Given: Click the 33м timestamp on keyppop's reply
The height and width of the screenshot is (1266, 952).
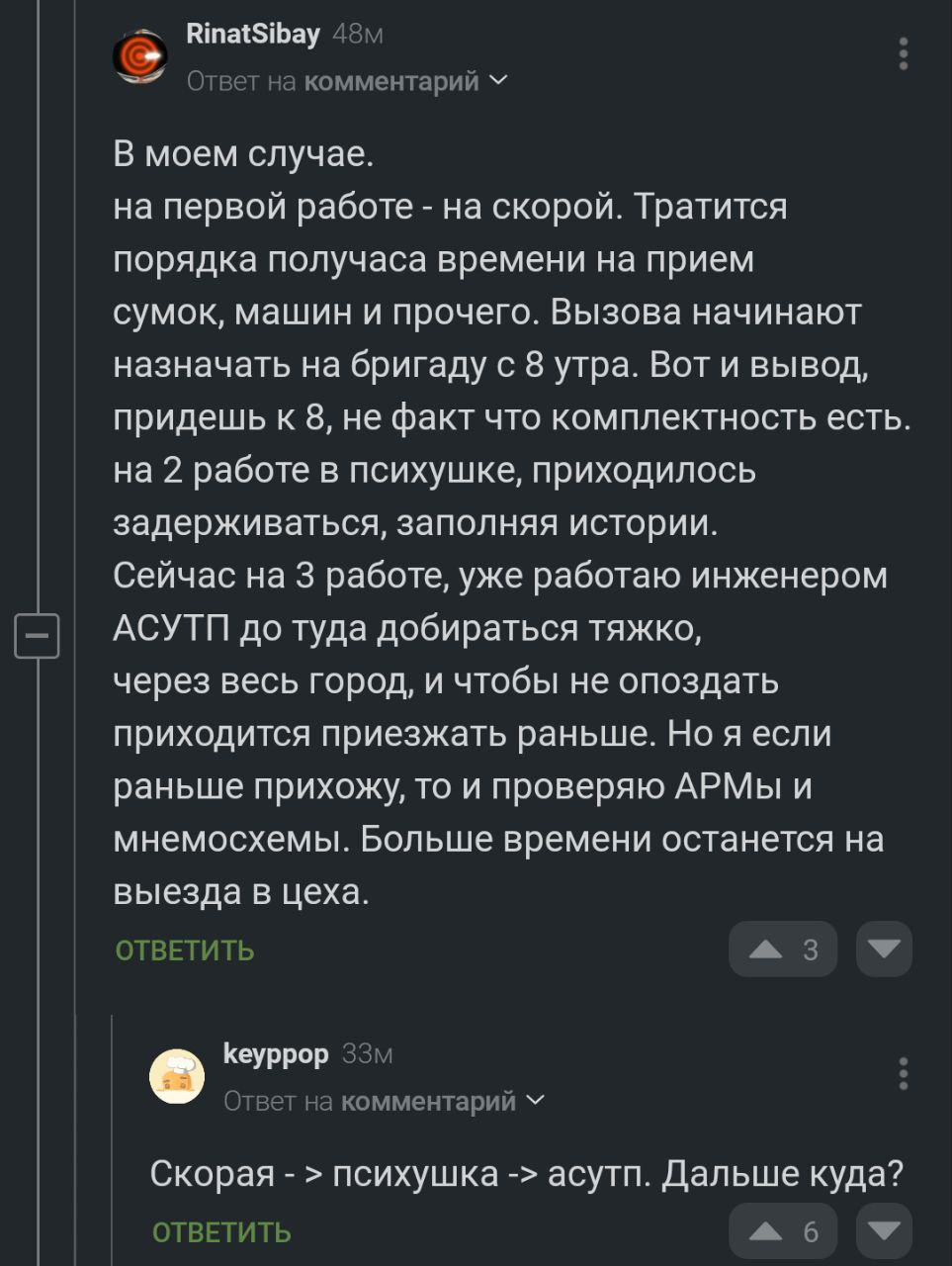Looking at the screenshot, I should (368, 1055).
